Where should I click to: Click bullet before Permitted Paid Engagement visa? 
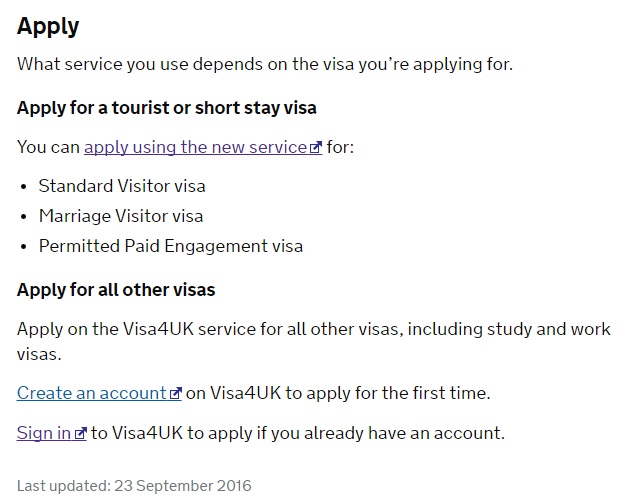(x=24, y=247)
